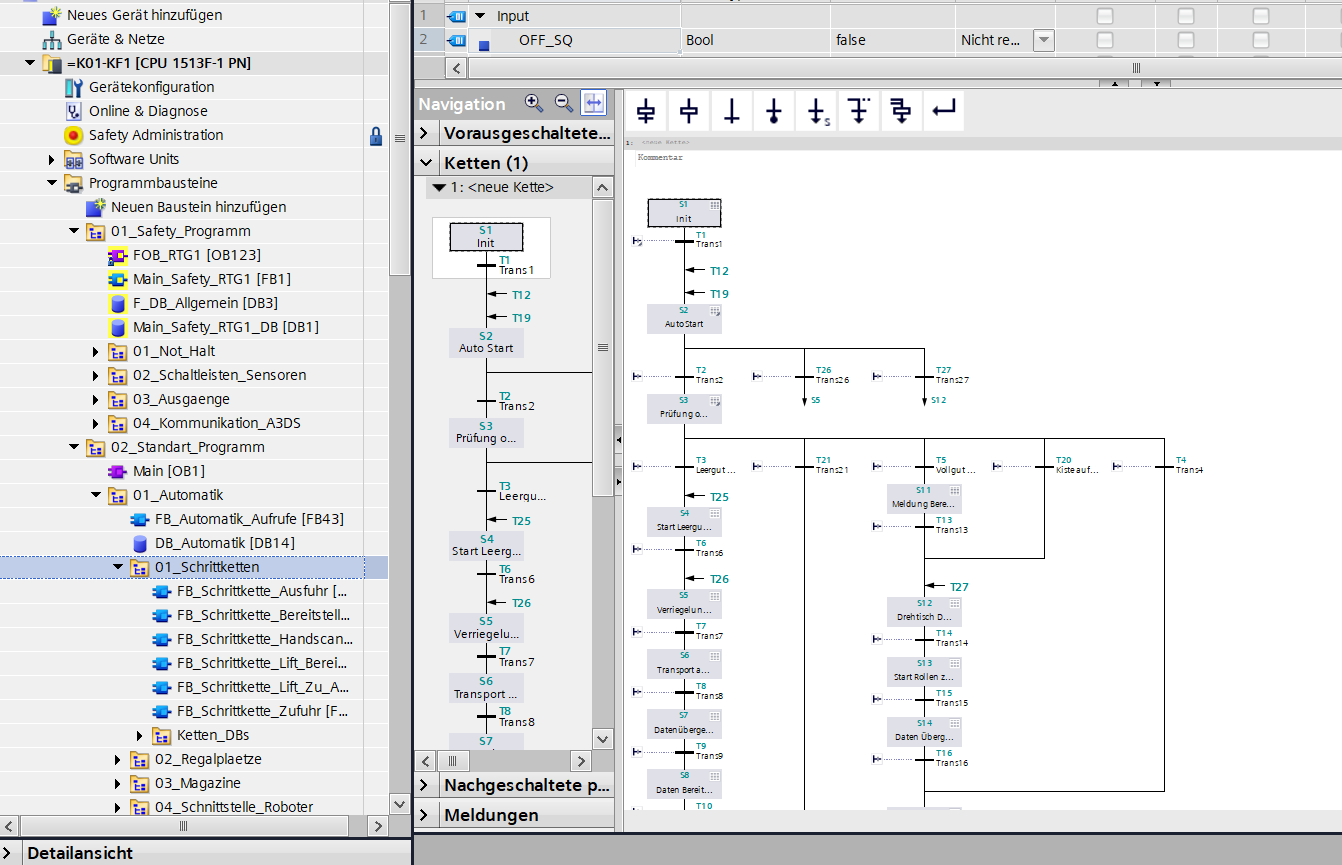Open a simultaneous branch using the toolbar
Viewport: 1342px width, 865px height.
[901, 111]
